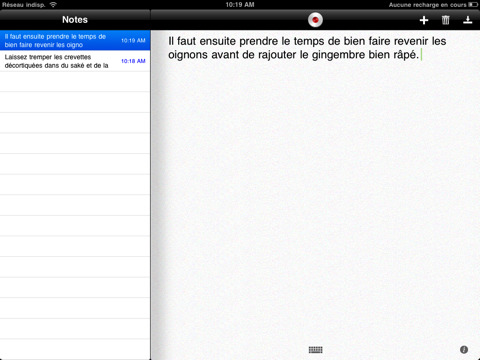
Task: Tap the note text editing area
Action: [x=315, y=195]
